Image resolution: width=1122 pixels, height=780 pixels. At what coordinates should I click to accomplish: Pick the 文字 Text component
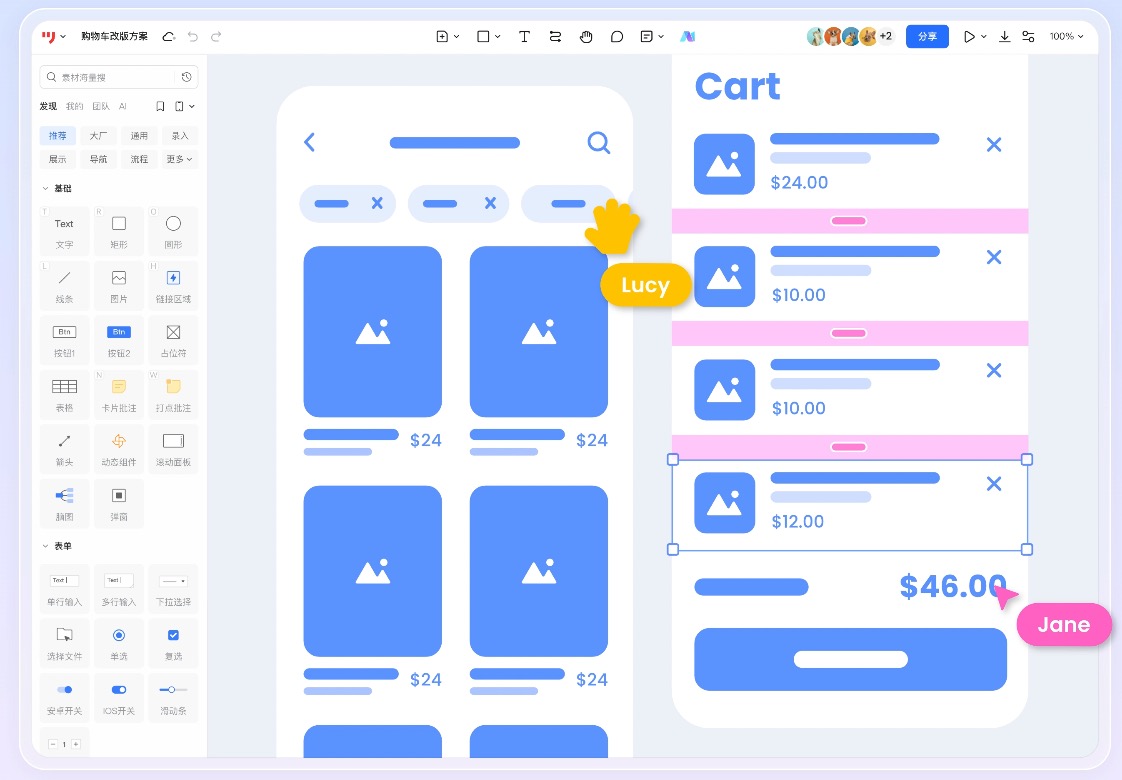[x=64, y=232]
